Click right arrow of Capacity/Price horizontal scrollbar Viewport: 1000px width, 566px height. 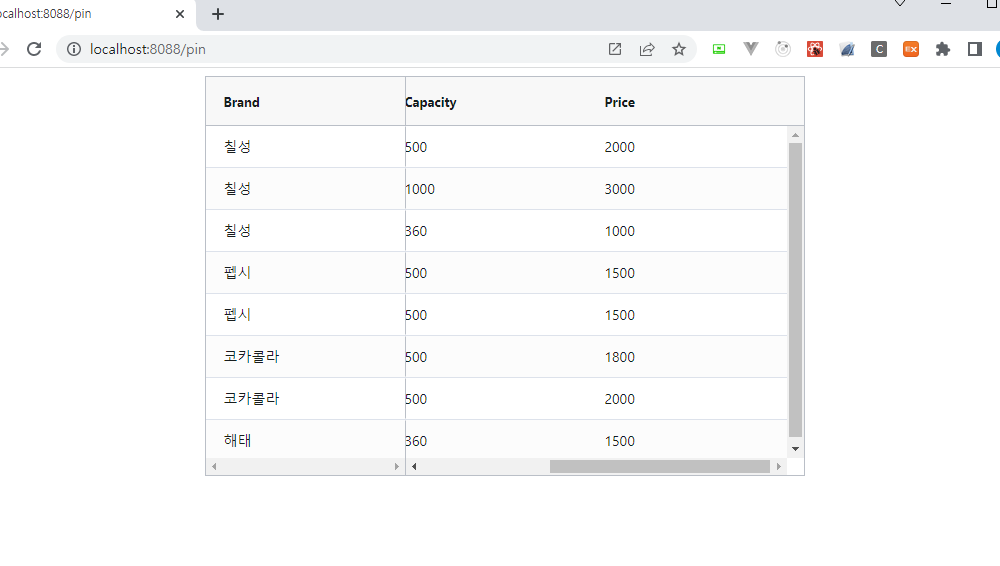pyautogui.click(x=779, y=466)
